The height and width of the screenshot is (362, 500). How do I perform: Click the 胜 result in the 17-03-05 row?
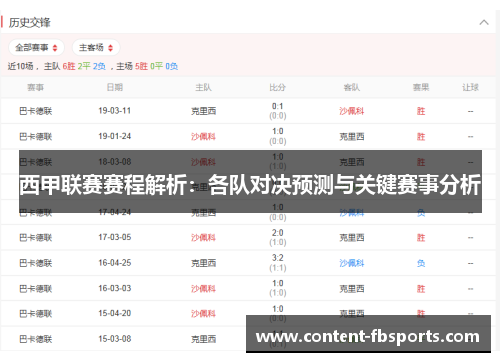tap(421, 238)
